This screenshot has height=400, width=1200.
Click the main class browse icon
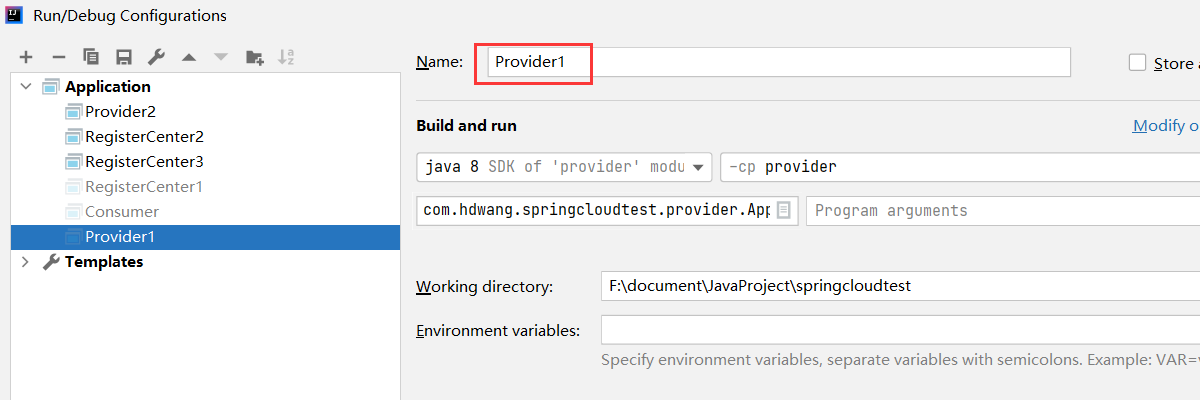point(784,211)
